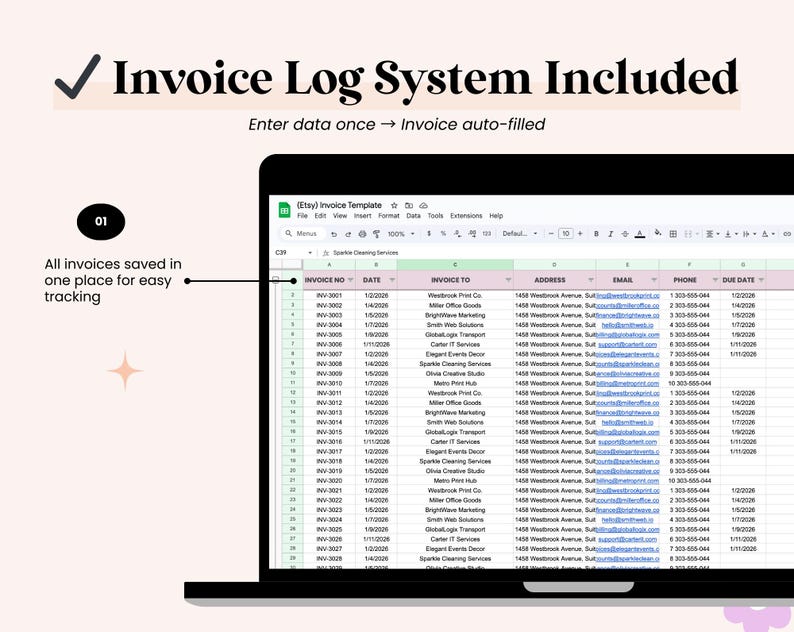Open the Help menu
Screen dimensions: 794x632
coord(496,216)
